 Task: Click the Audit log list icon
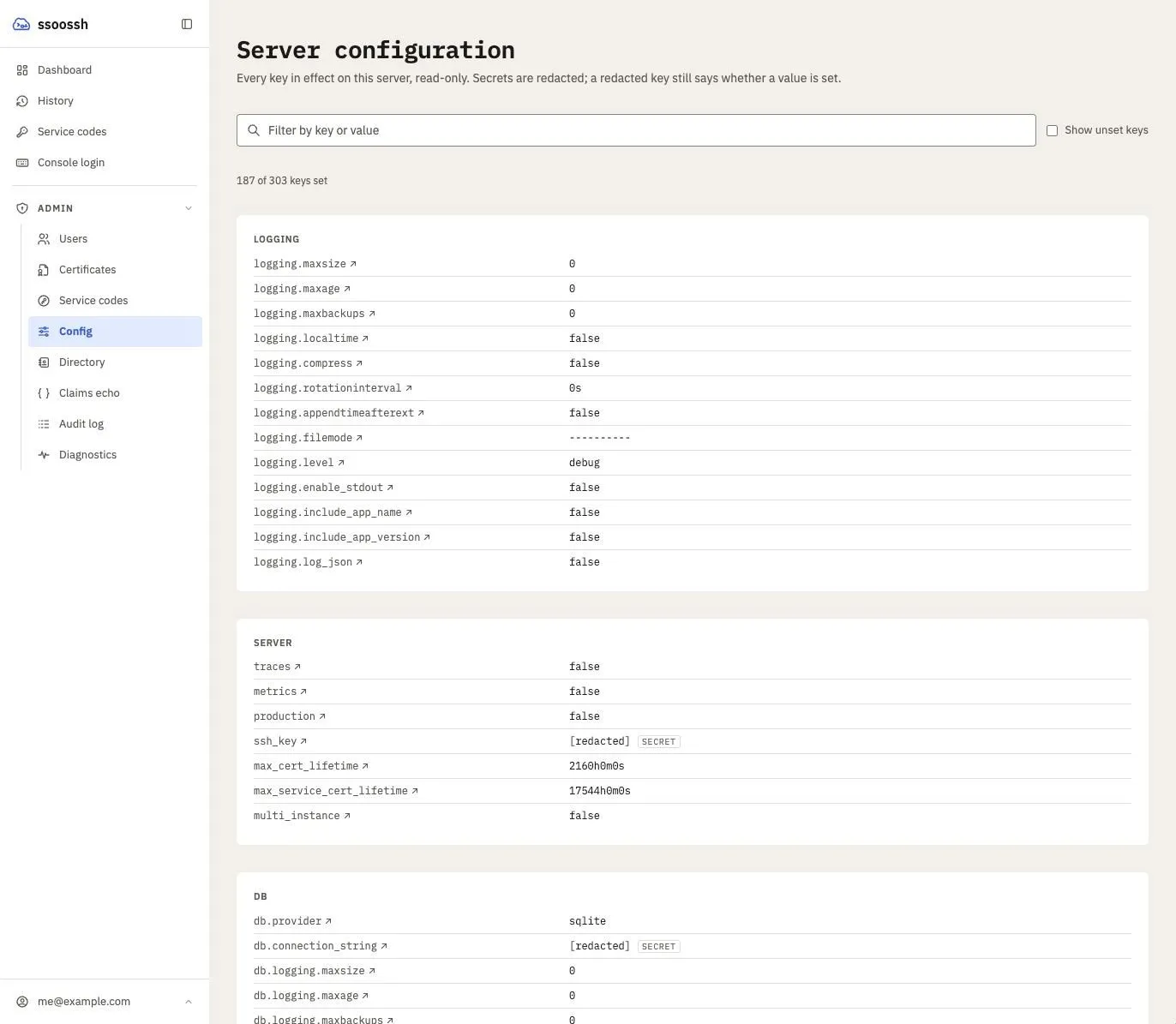44,424
